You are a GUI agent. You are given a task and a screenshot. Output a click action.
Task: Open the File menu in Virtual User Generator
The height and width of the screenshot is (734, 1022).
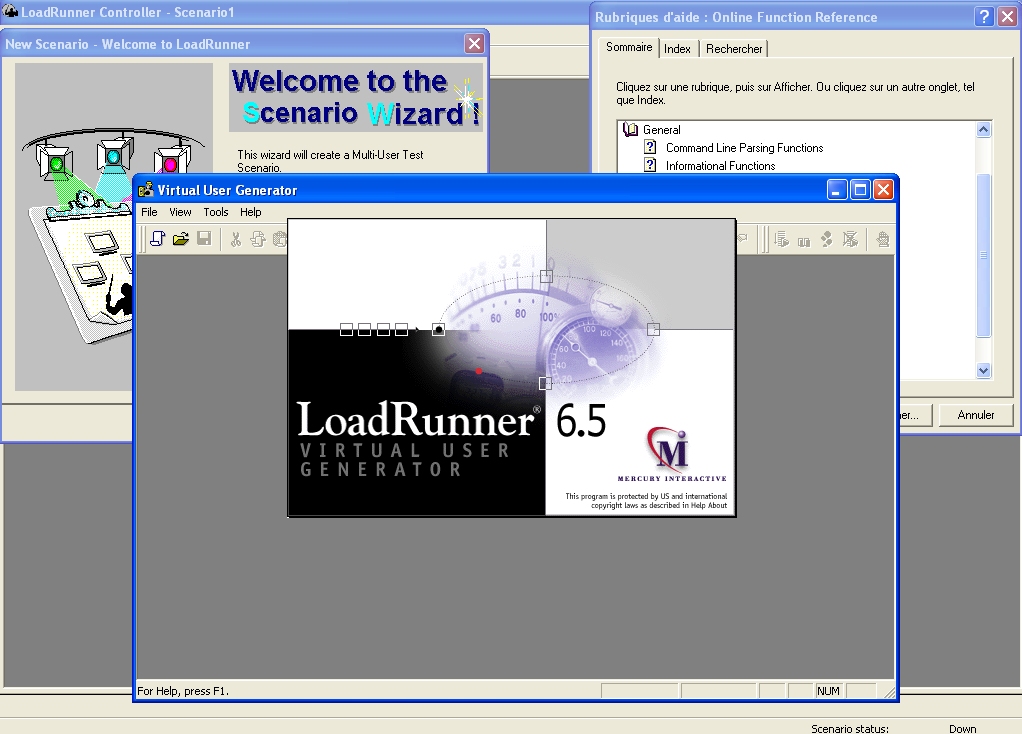(x=149, y=212)
